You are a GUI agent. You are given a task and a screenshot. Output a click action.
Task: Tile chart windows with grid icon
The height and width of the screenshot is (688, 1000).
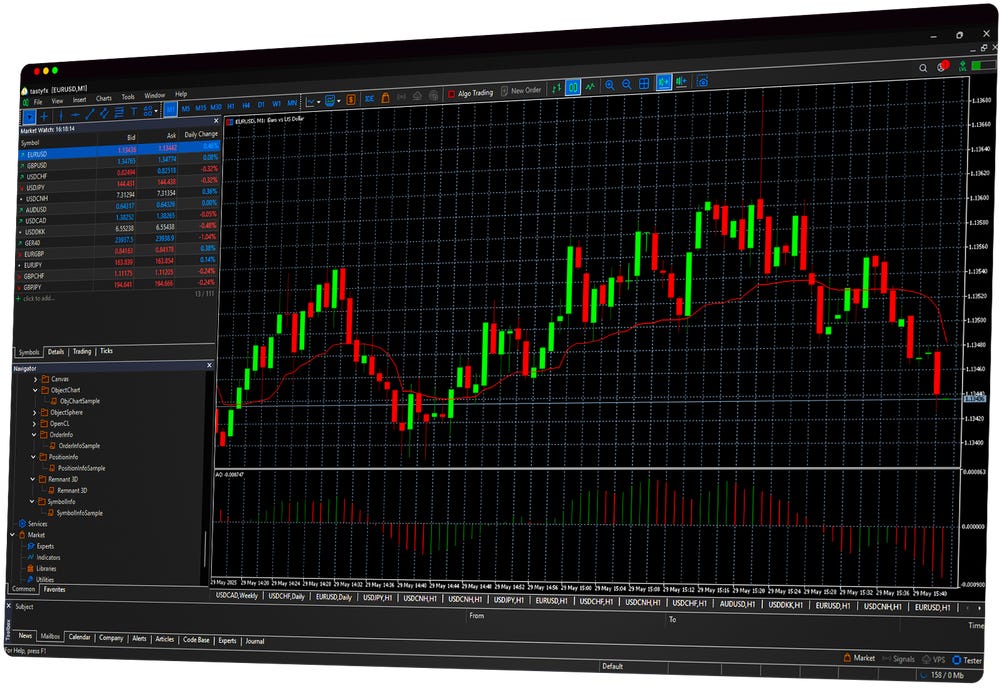[x=644, y=84]
